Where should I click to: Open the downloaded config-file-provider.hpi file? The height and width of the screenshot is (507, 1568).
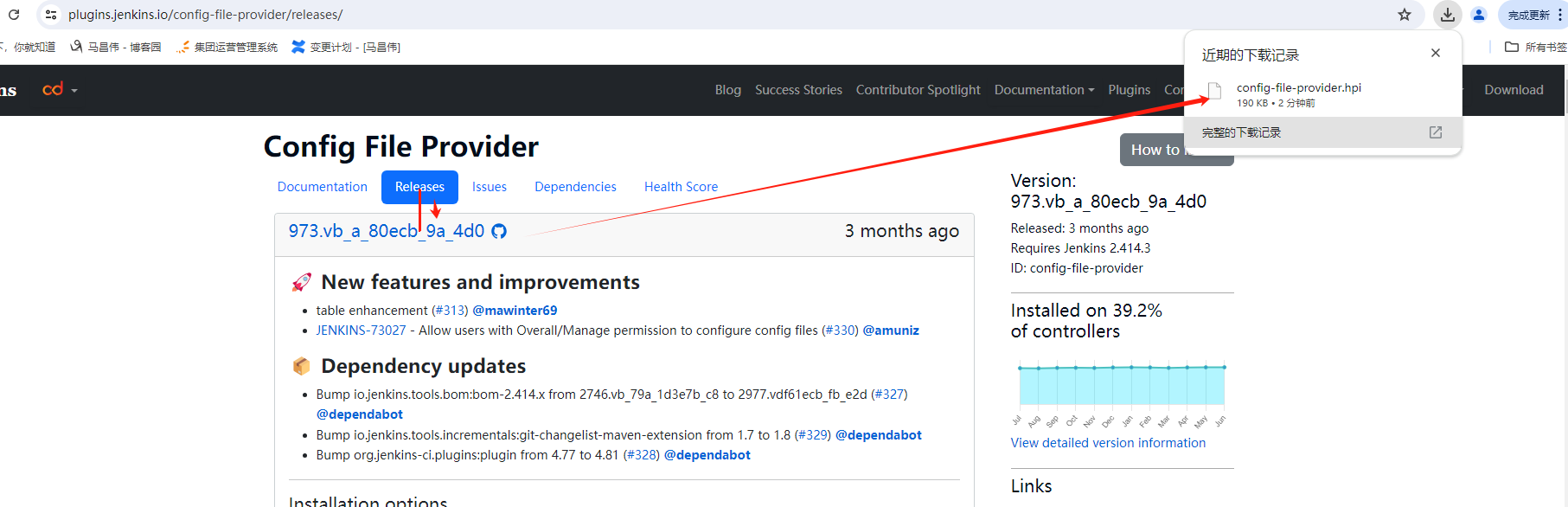tap(1298, 88)
